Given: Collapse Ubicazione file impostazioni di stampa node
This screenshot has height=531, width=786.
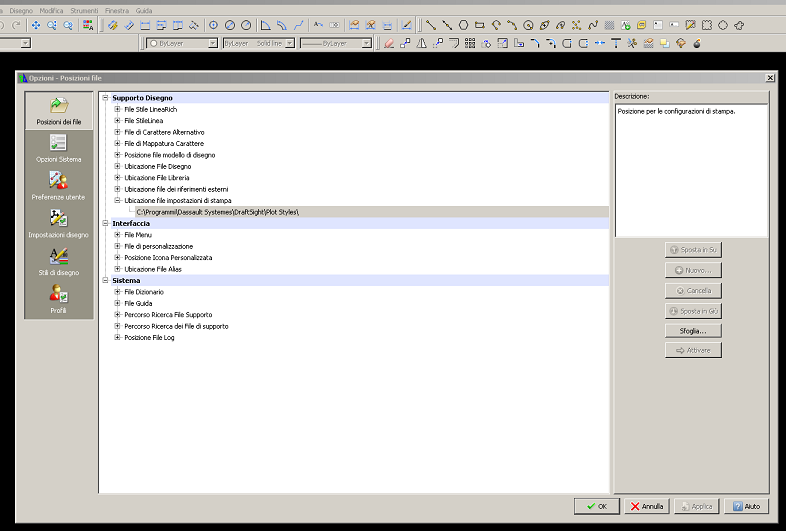Looking at the screenshot, I should click(x=117, y=201).
